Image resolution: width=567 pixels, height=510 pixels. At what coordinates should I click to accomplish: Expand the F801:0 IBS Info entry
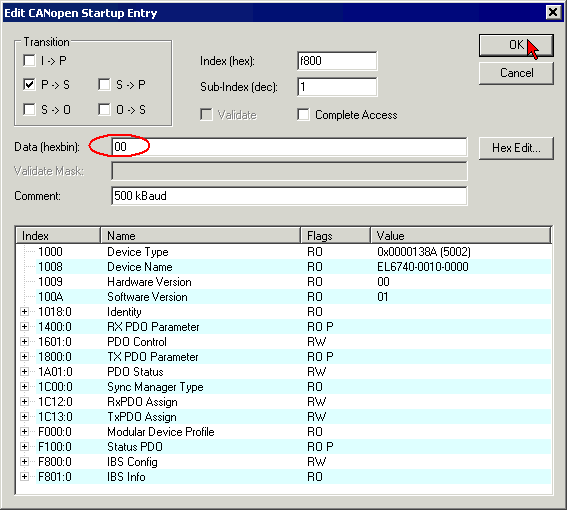pyautogui.click(x=24, y=477)
